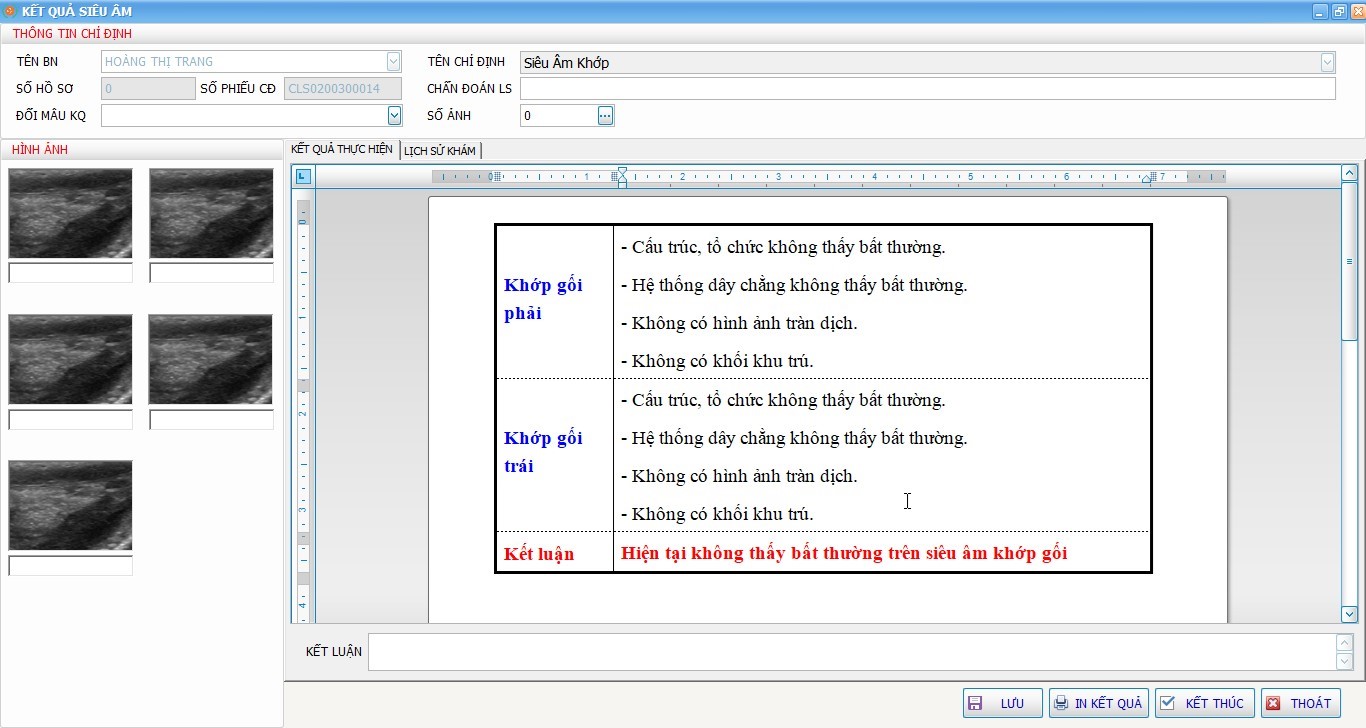Click the LƯU save button
This screenshot has width=1366, height=728.
1002,703
